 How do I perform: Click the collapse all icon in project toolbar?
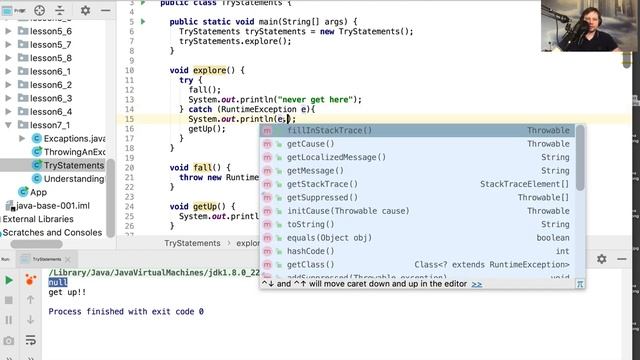pyautogui.click(x=60, y=10)
